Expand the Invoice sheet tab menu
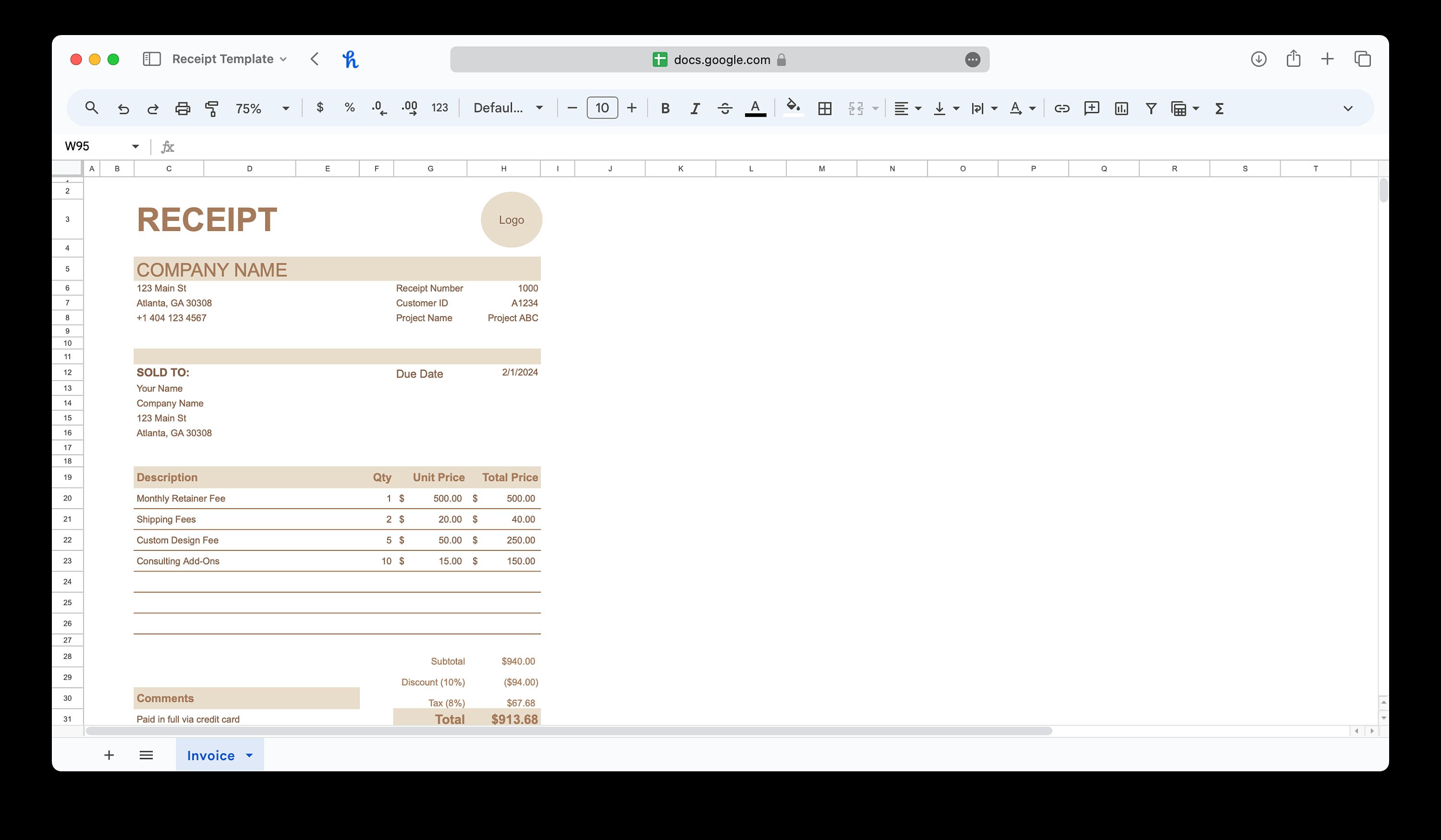1441x840 pixels. pyautogui.click(x=249, y=755)
